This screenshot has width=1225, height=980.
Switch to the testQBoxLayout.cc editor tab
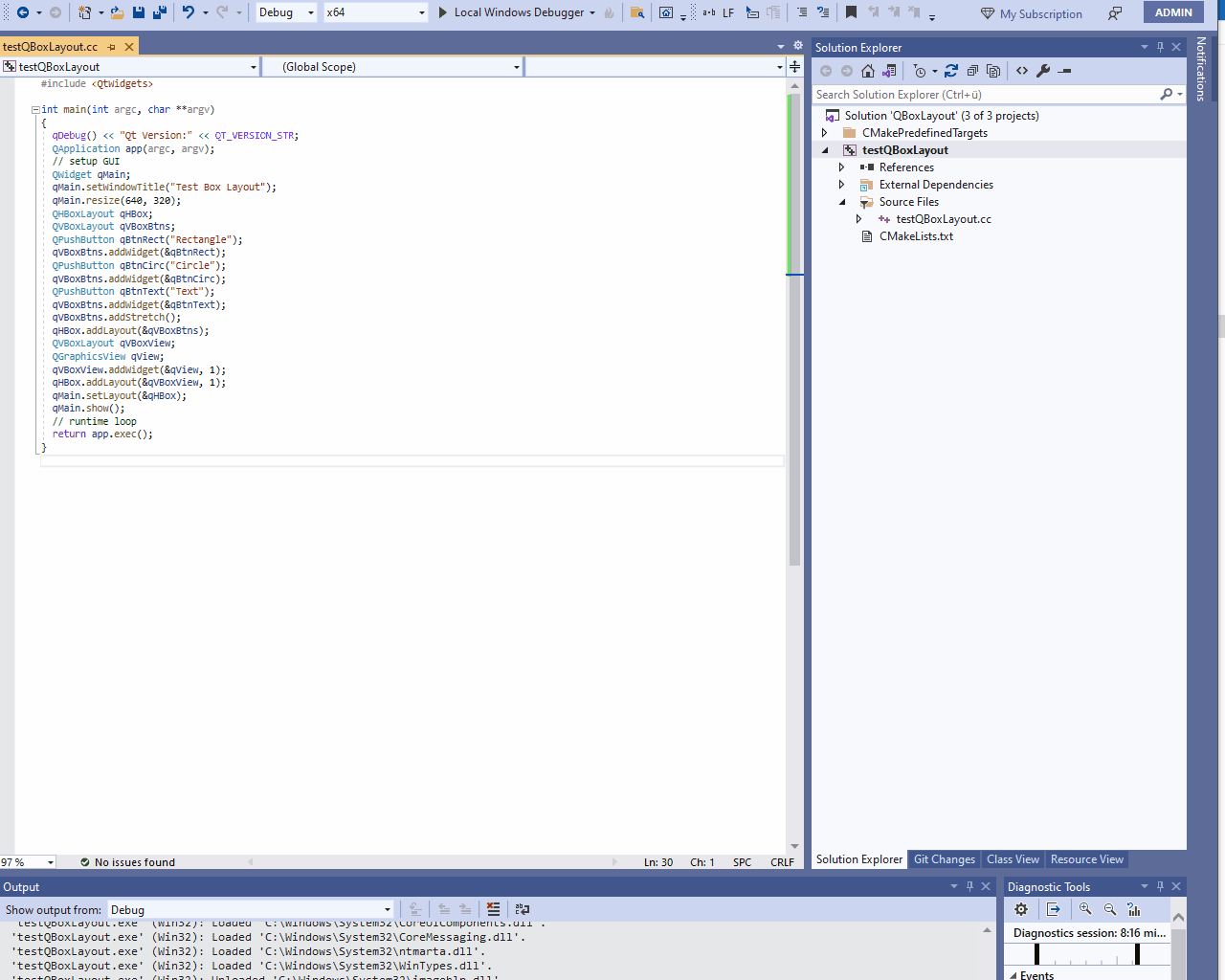point(50,46)
